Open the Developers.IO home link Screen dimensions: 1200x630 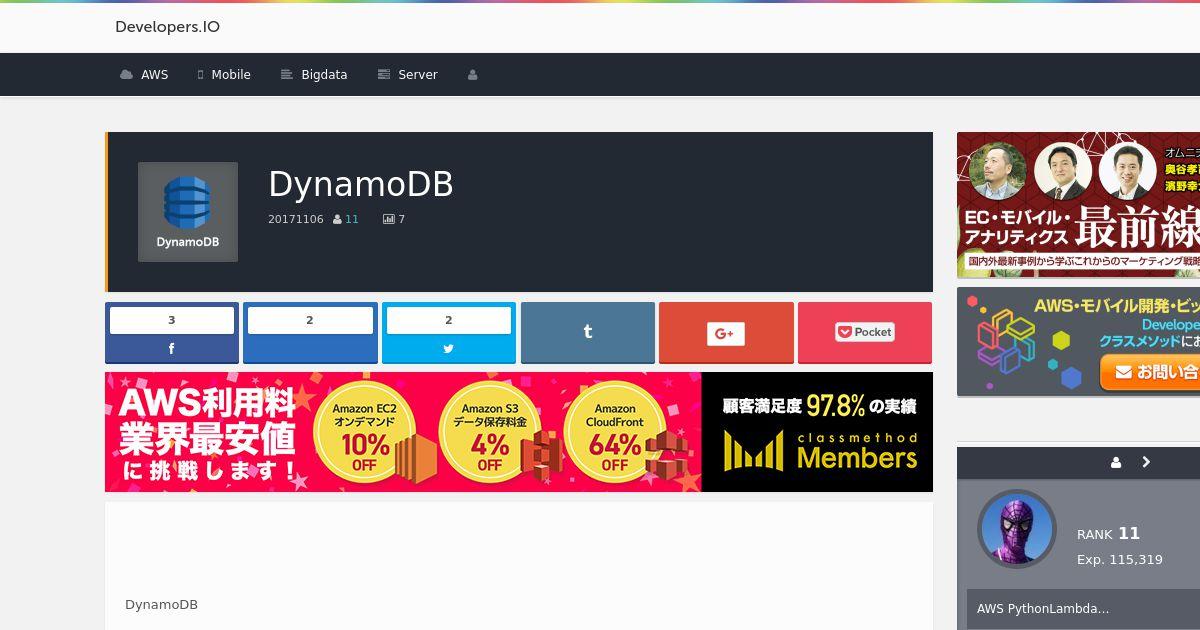(x=167, y=27)
